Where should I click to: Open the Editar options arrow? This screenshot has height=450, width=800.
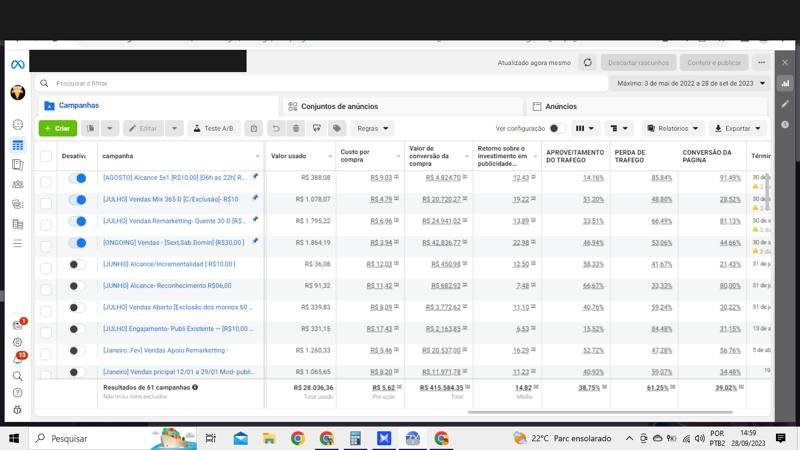tap(174, 129)
